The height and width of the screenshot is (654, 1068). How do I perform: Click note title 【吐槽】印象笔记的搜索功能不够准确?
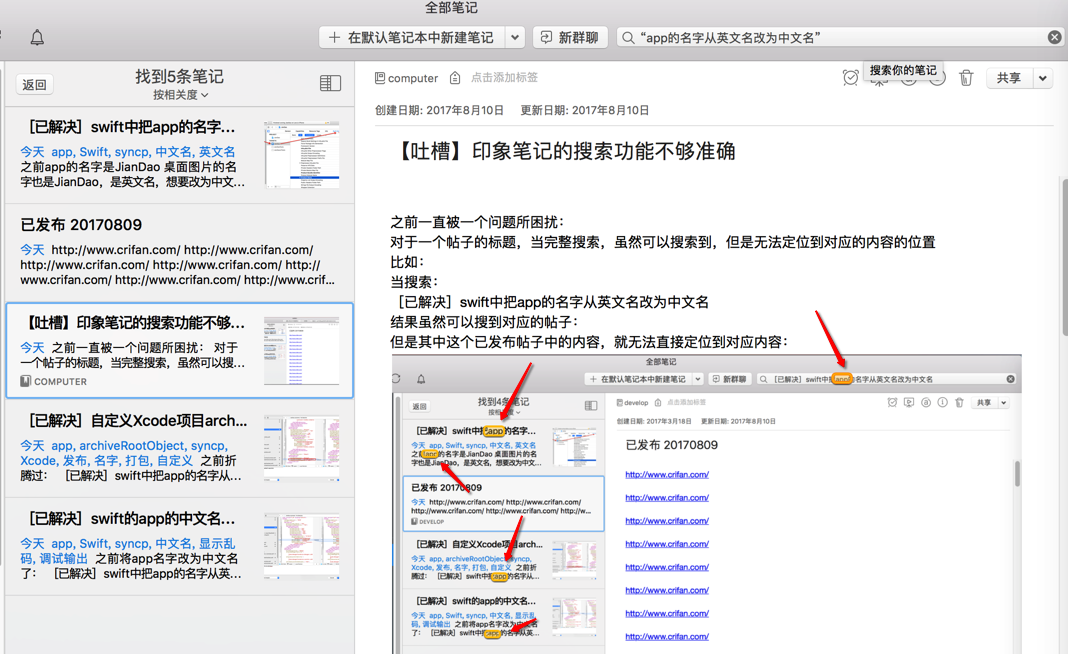565,151
